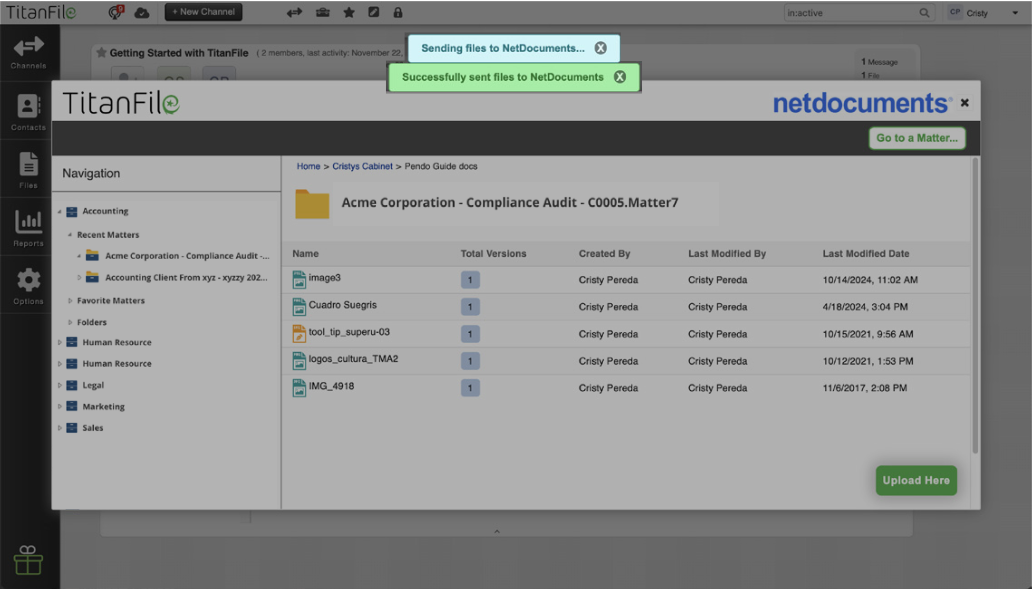Click the briefcase icon in top toolbar
This screenshot has height=590, width=1032.
click(322, 13)
